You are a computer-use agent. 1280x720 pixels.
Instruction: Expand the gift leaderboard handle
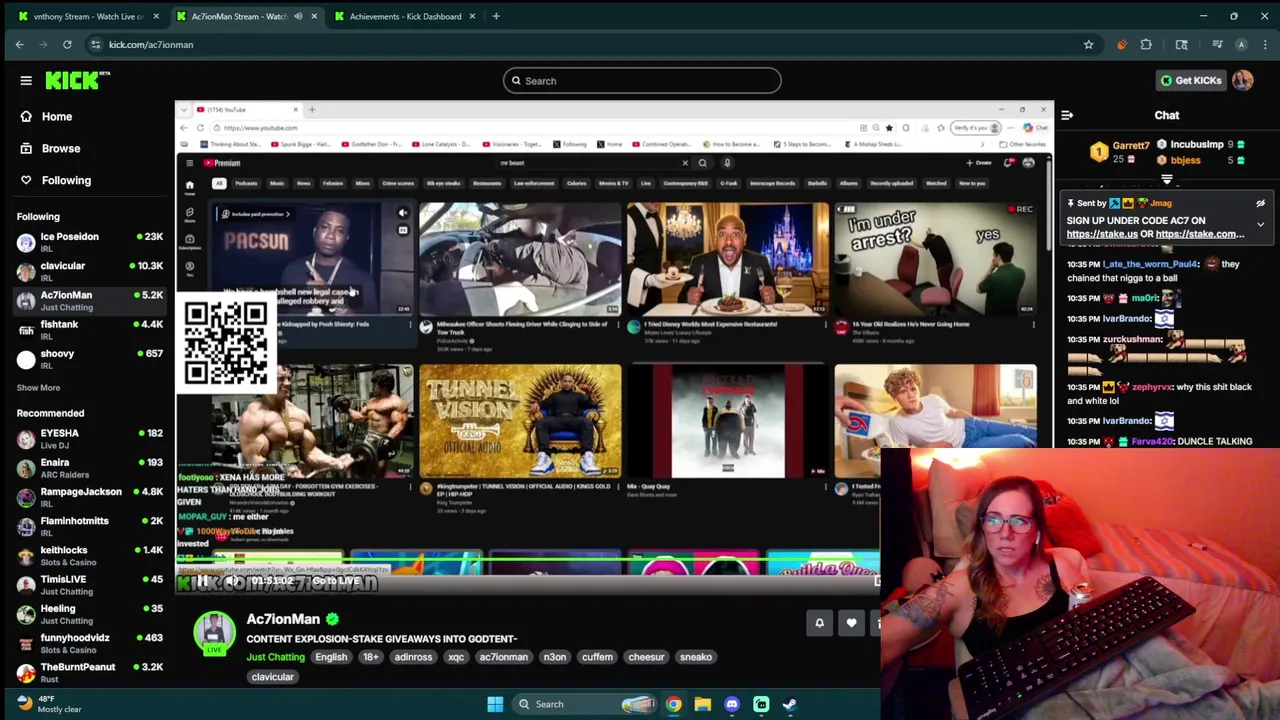pos(1167,180)
